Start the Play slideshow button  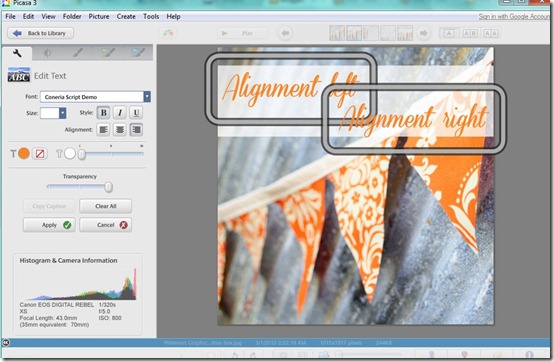tap(242, 33)
